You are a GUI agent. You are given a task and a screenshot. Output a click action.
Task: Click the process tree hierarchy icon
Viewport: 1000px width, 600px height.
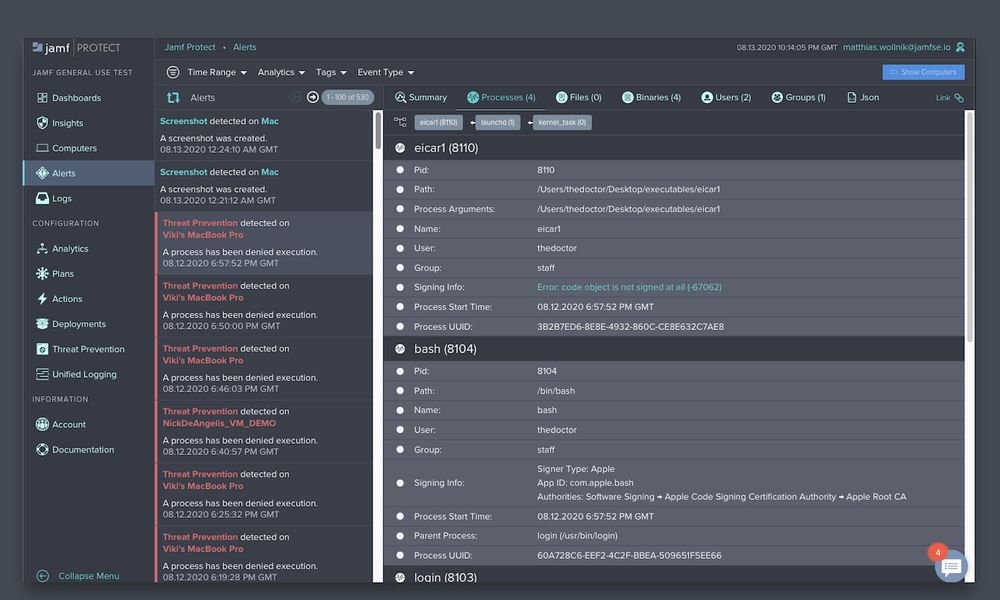pyautogui.click(x=400, y=122)
